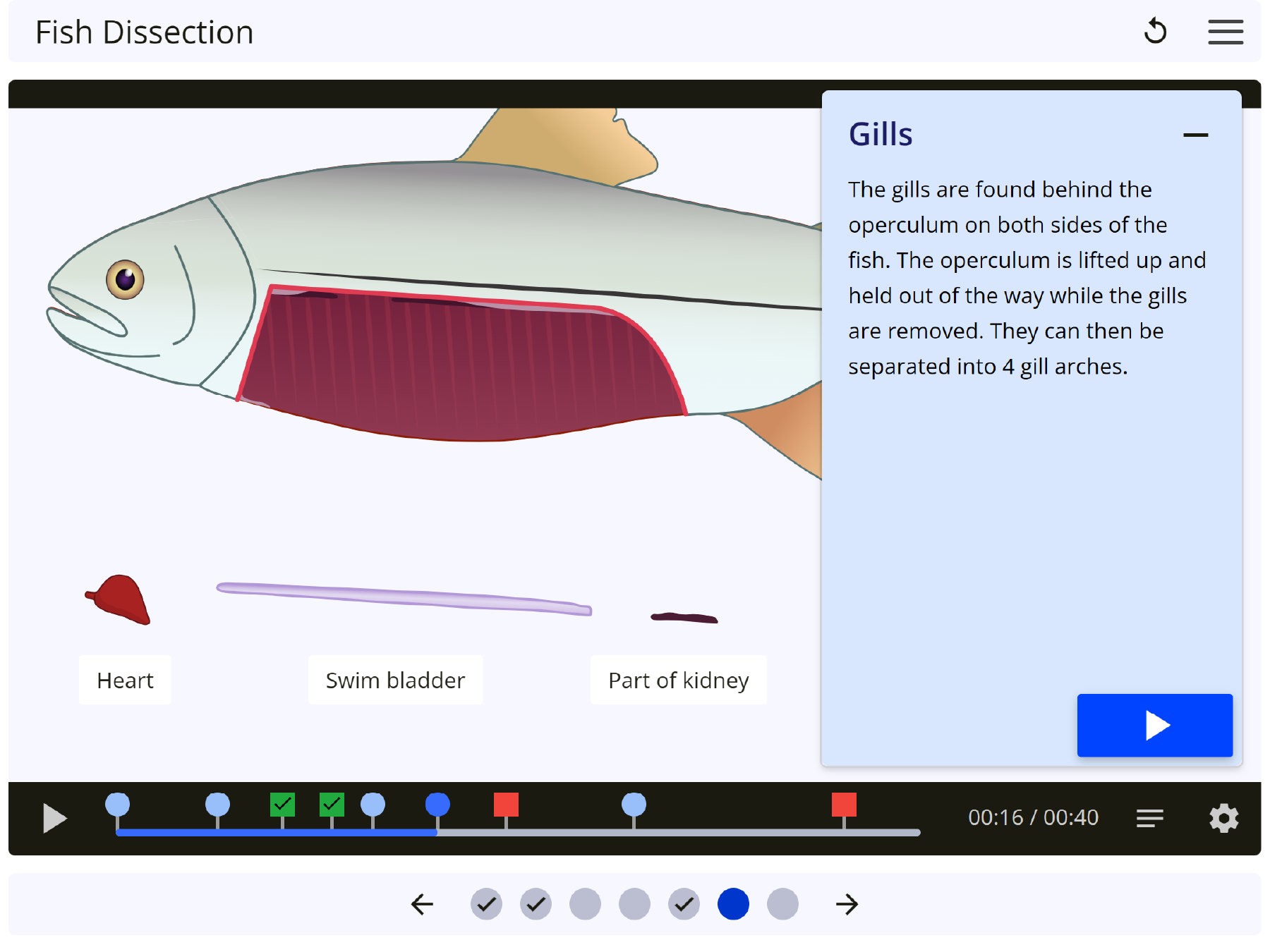Screen dimensions: 1270x952
Task: Select the last page dot
Action: [782, 904]
